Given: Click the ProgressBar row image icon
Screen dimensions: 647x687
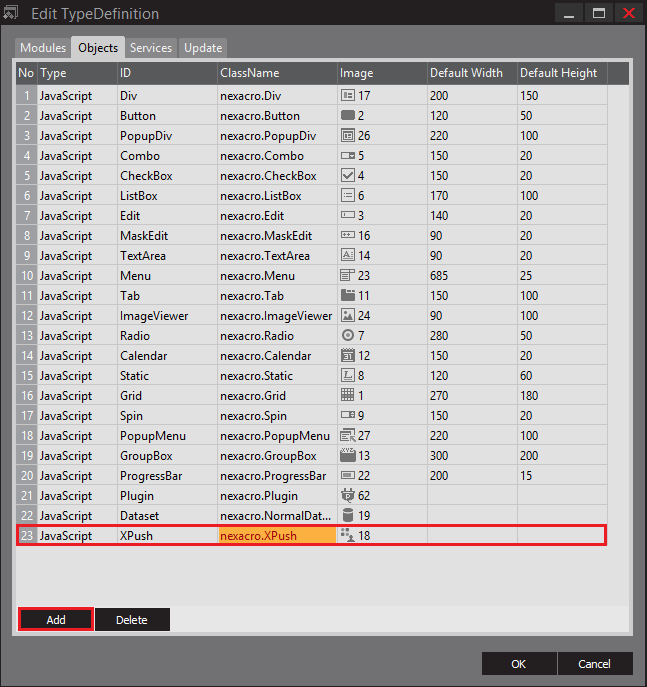Looking at the screenshot, I should click(x=347, y=476).
